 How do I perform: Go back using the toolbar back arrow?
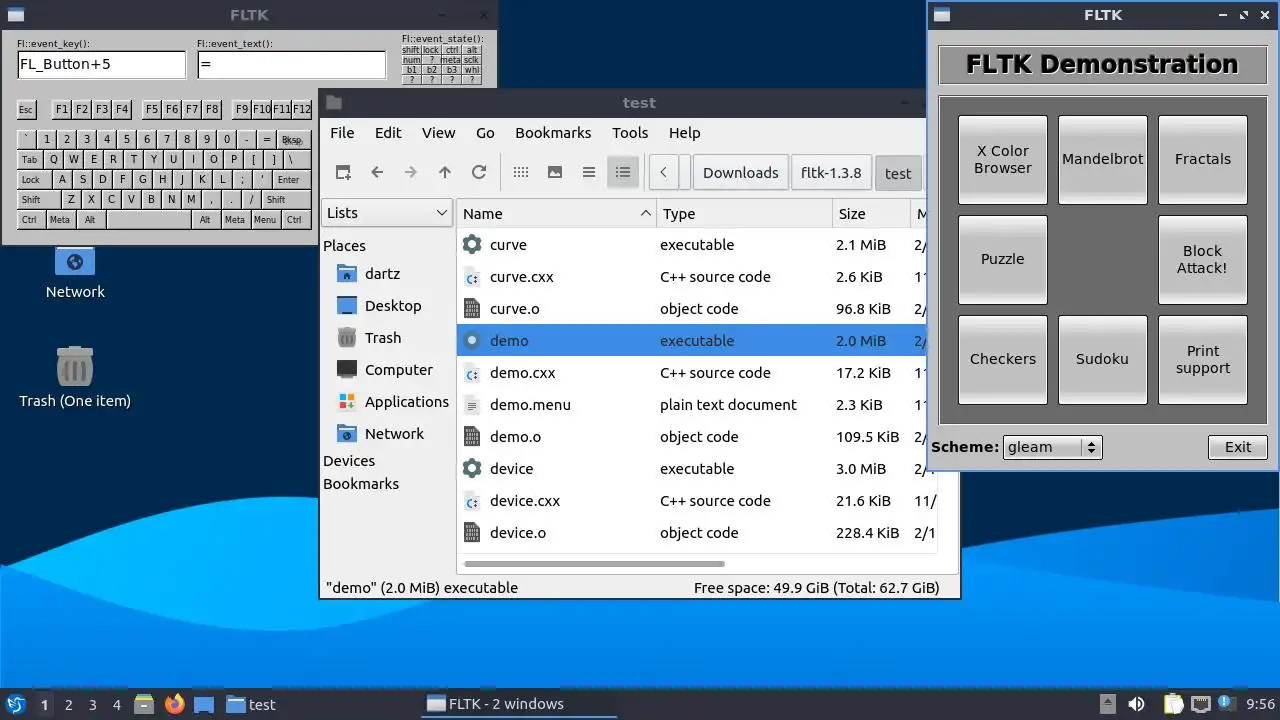[377, 172]
